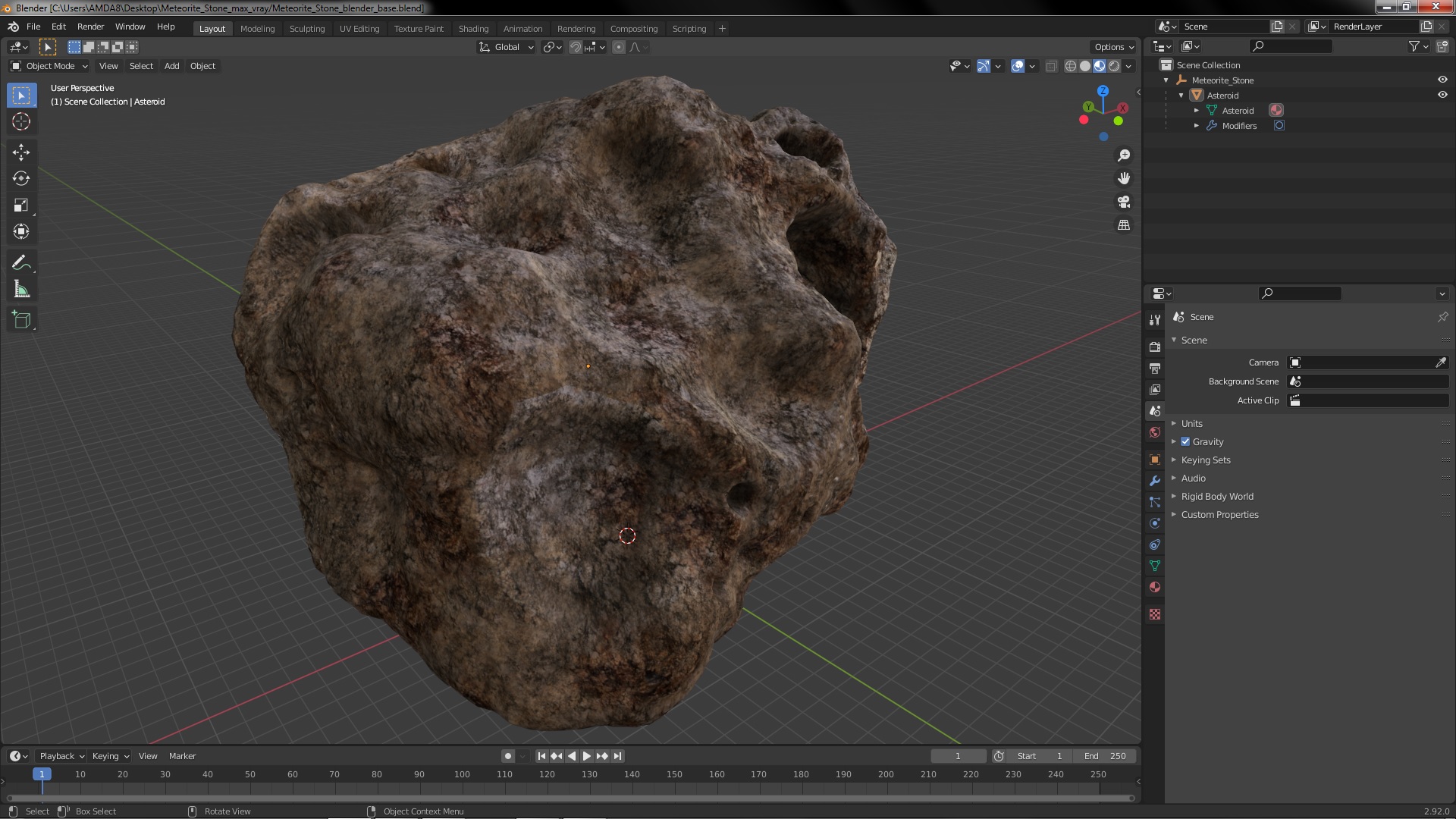This screenshot has height=819, width=1456.
Task: Add a new workspace tab
Action: [722, 29]
